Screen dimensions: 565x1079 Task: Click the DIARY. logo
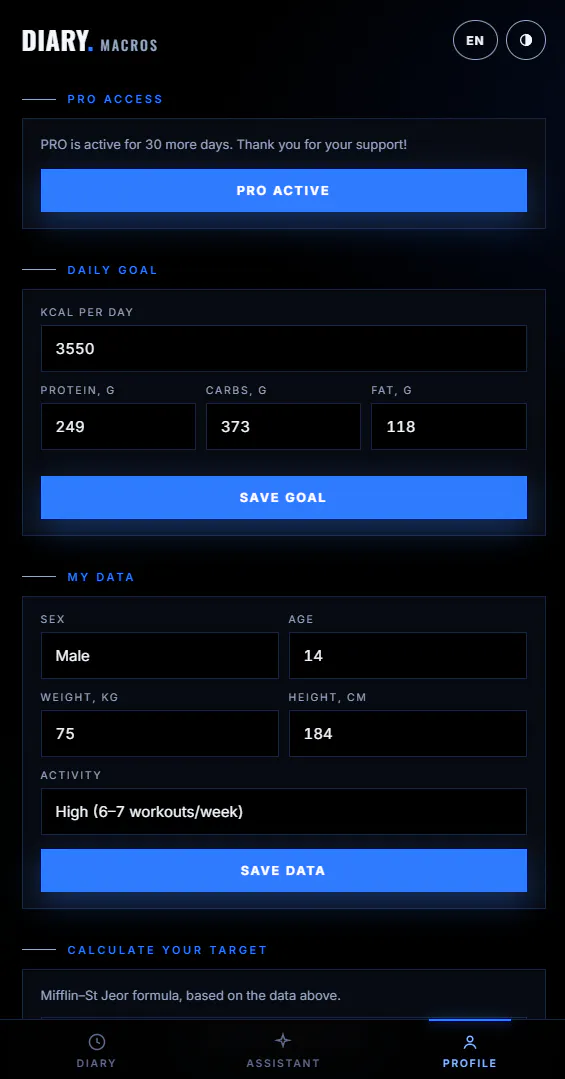coord(58,41)
